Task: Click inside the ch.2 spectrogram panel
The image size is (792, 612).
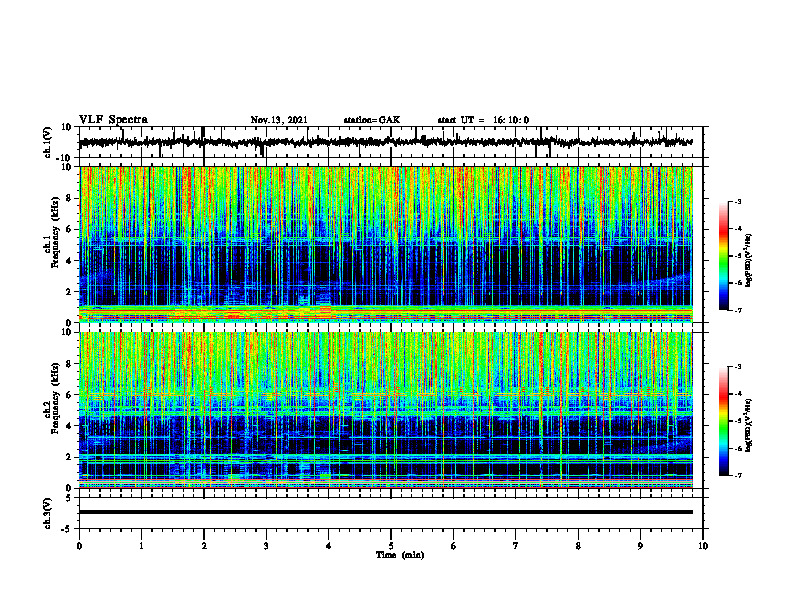Action: (386, 410)
